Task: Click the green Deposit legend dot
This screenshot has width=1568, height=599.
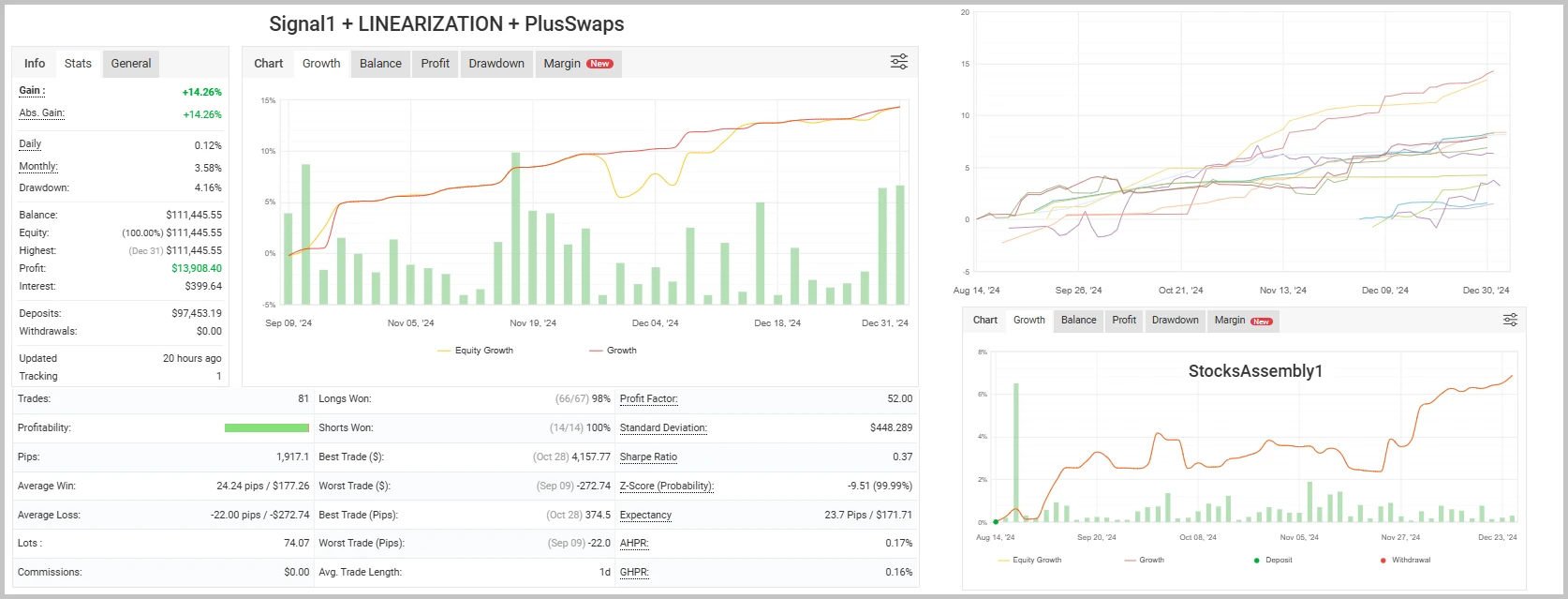Action: (1256, 561)
